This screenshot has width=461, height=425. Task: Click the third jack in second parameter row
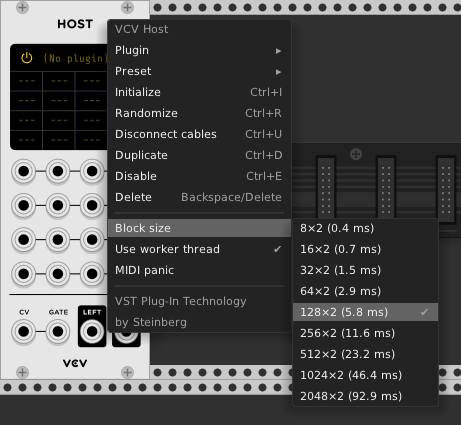[92, 205]
